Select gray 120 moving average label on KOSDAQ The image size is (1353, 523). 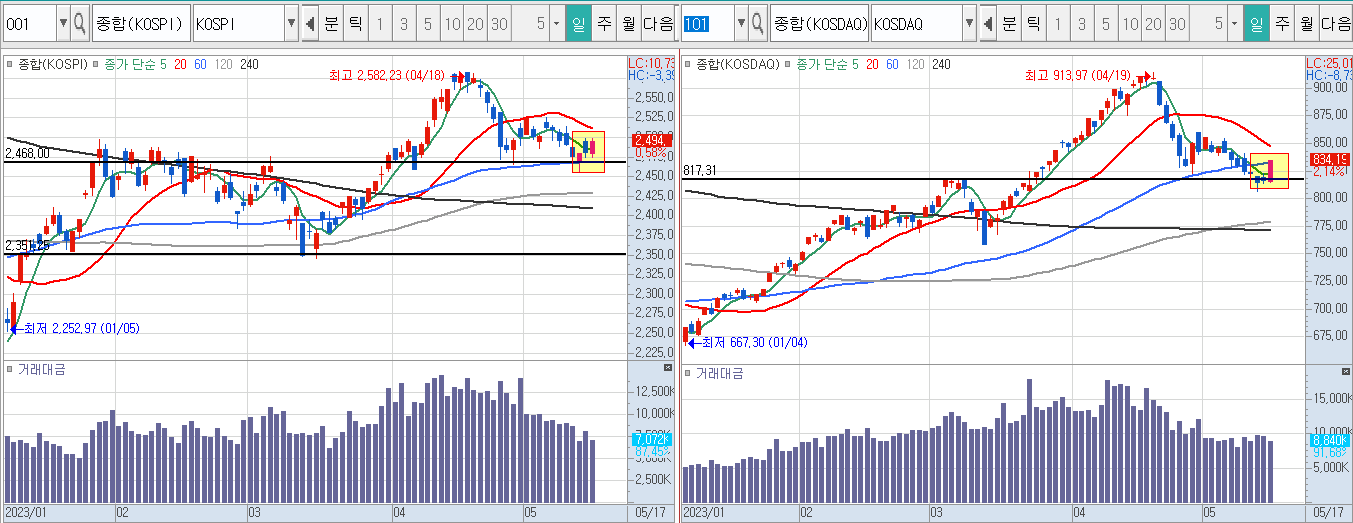[x=915, y=64]
